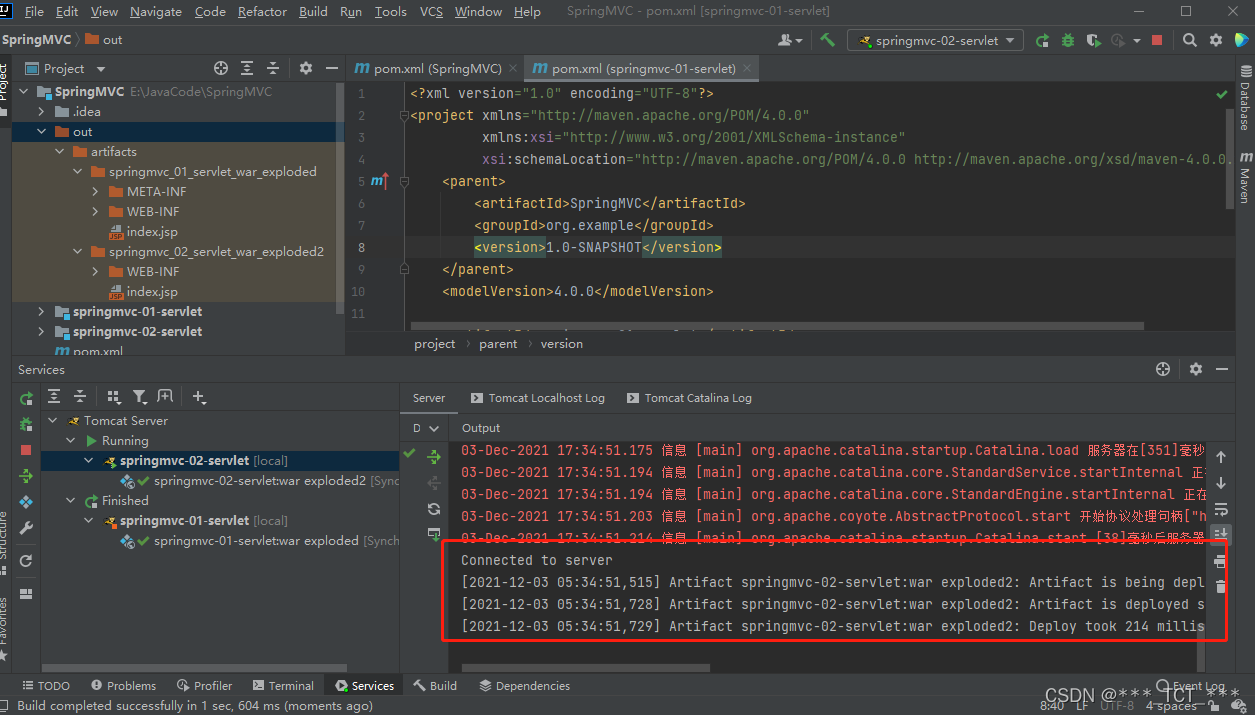Click the Services debug rerun icon
This screenshot has width=1255, height=715.
pyautogui.click(x=26, y=424)
